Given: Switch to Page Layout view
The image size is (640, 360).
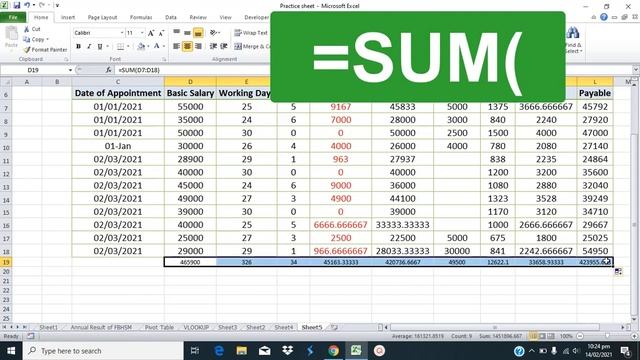Looking at the screenshot, I should click(x=542, y=336).
